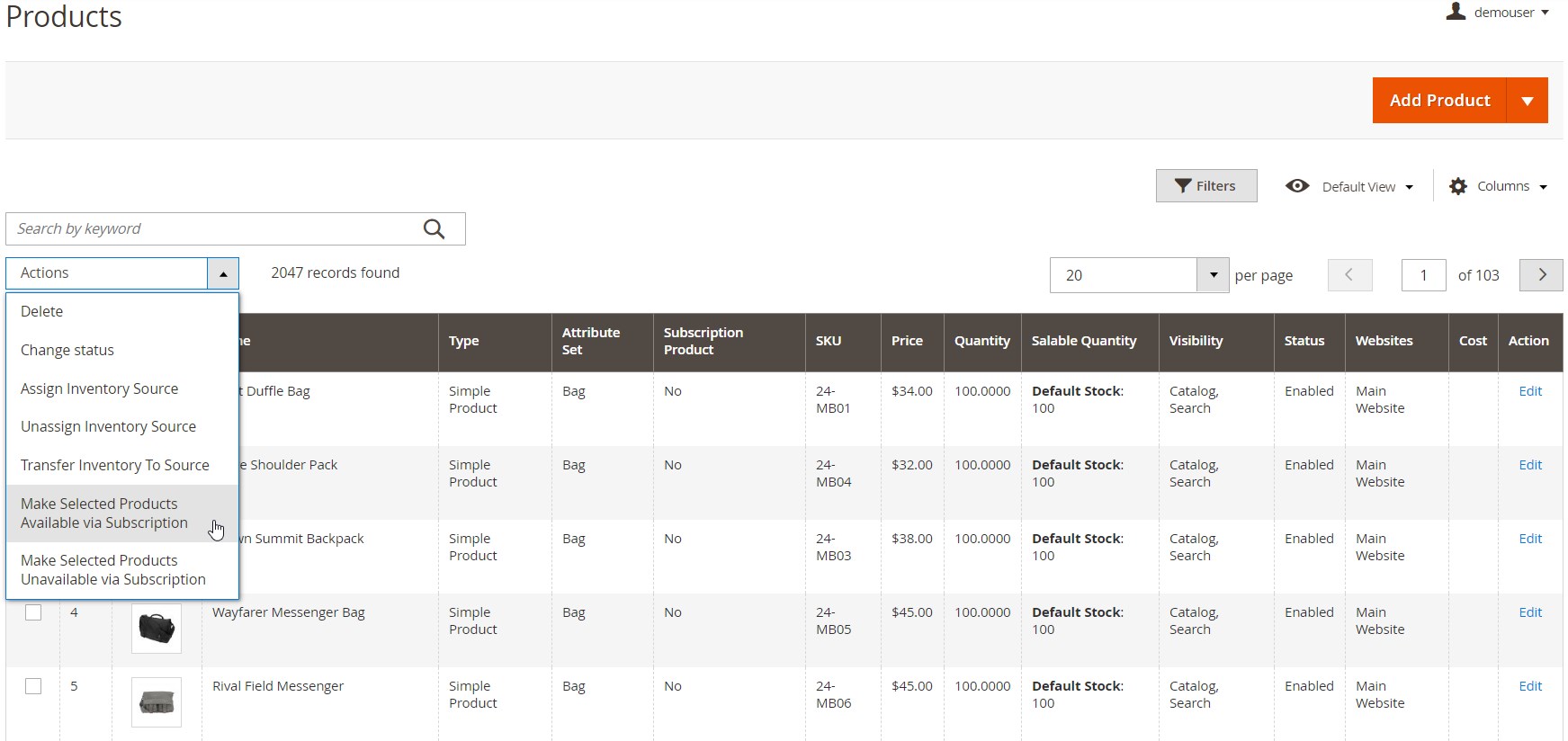Go to next page arrow
Image resolution: width=1568 pixels, height=741 pixels.
coord(1541,275)
